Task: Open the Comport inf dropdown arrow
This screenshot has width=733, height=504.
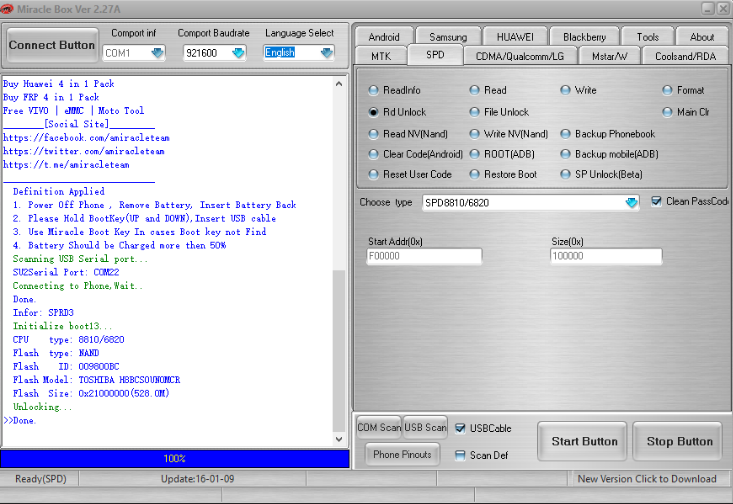Action: (x=158, y=53)
